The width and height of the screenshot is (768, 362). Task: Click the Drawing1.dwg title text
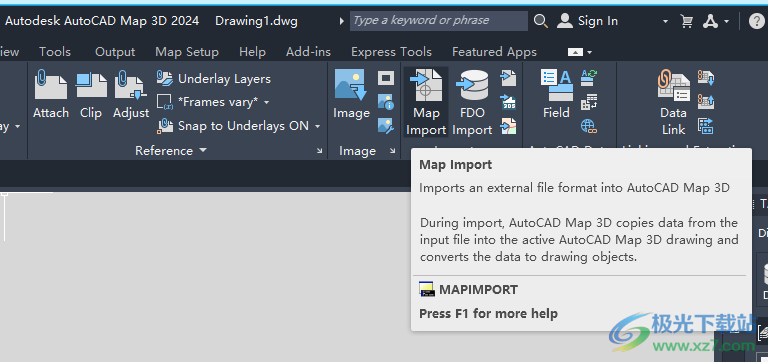pos(256,21)
